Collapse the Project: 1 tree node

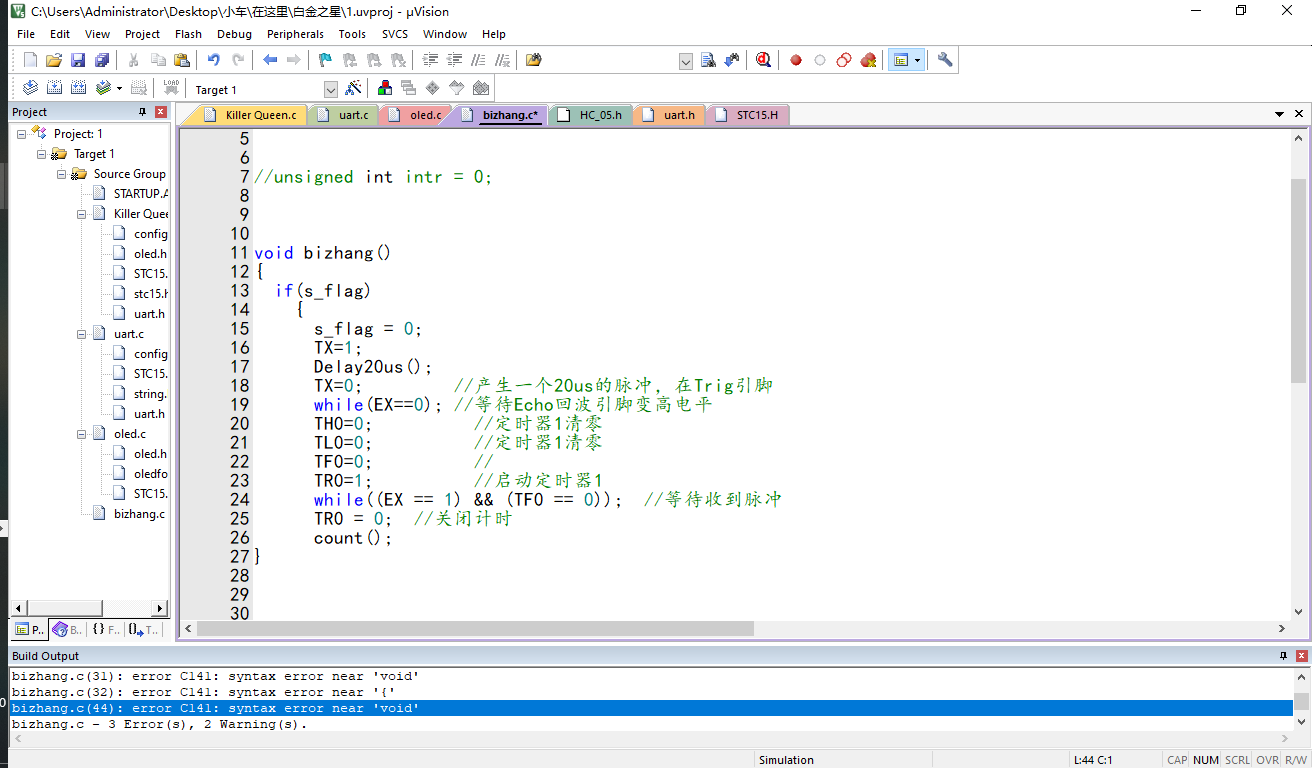[x=21, y=133]
